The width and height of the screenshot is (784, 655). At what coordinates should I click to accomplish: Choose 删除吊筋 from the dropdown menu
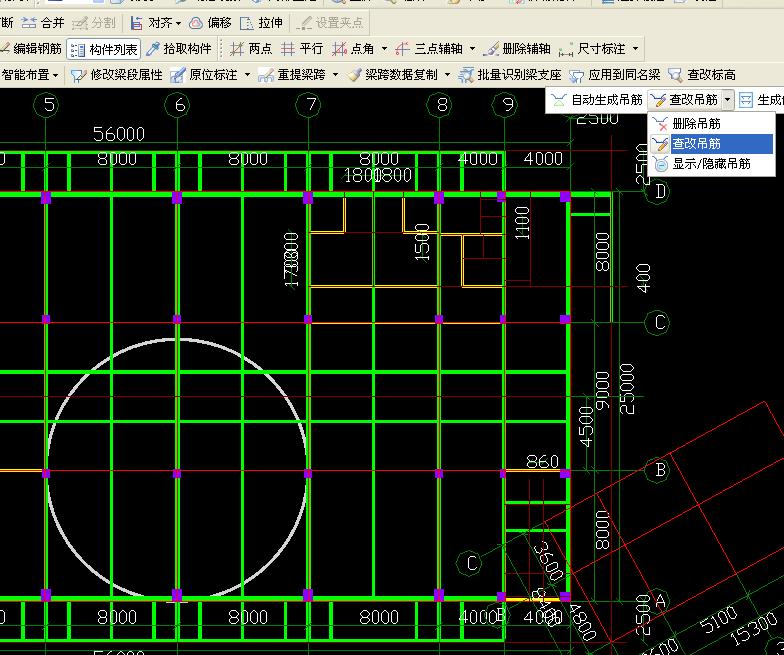pyautogui.click(x=712, y=124)
